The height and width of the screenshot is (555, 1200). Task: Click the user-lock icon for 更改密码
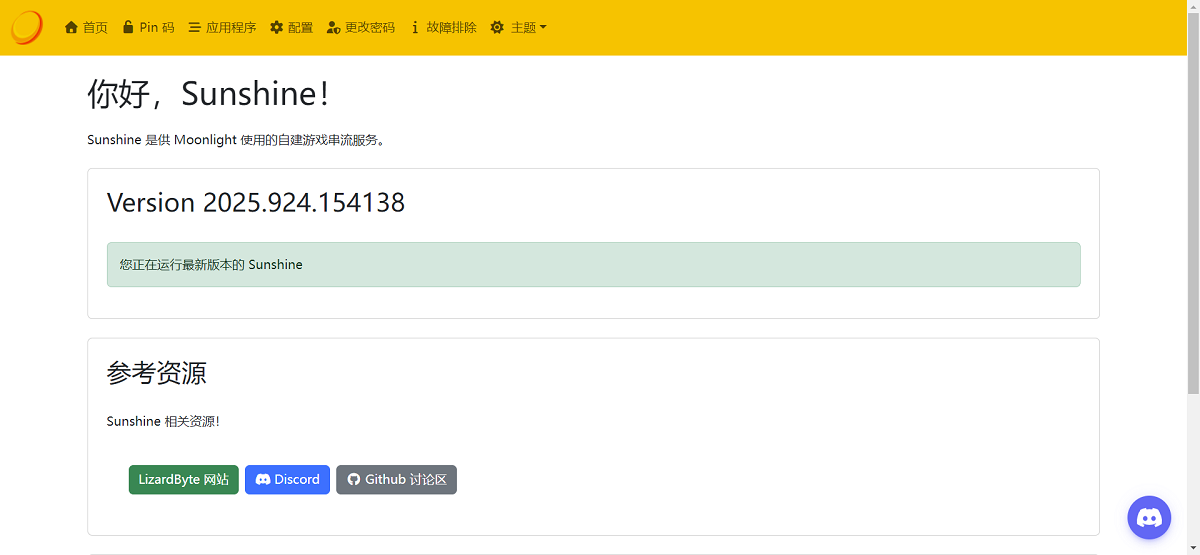click(334, 28)
